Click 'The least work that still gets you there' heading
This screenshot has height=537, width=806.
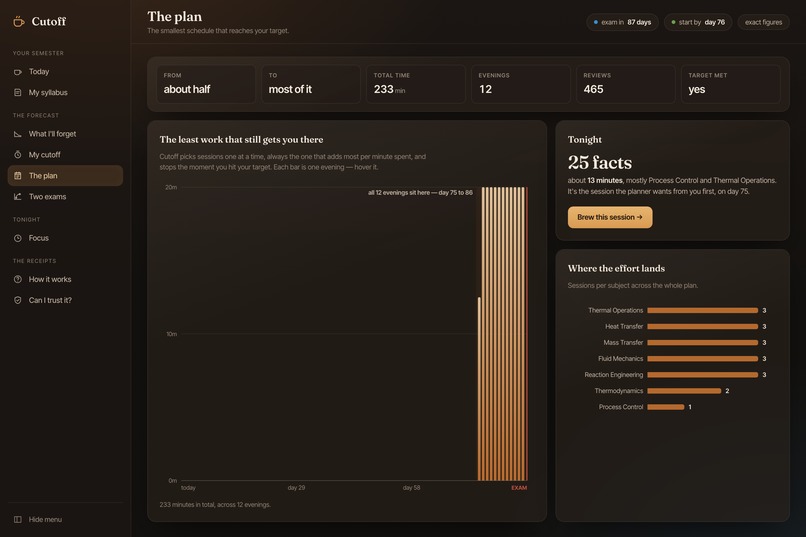pyautogui.click(x=241, y=140)
